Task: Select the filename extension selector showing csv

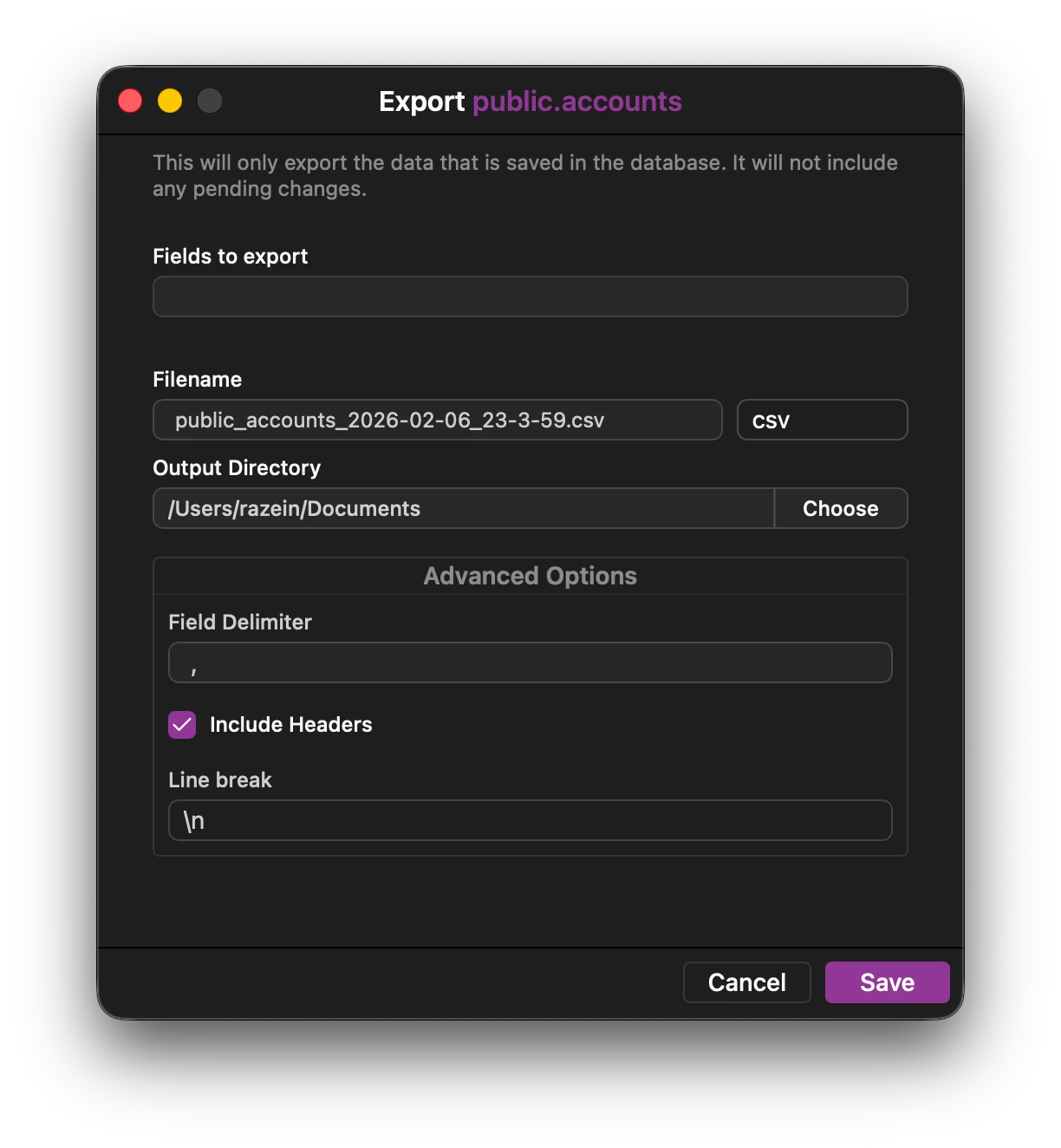Action: point(821,420)
